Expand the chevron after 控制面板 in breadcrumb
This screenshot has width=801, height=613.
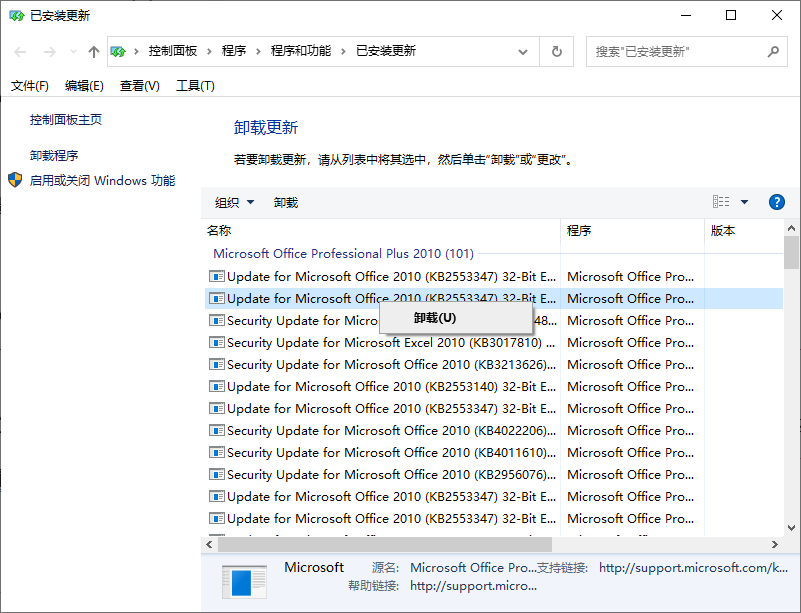209,52
